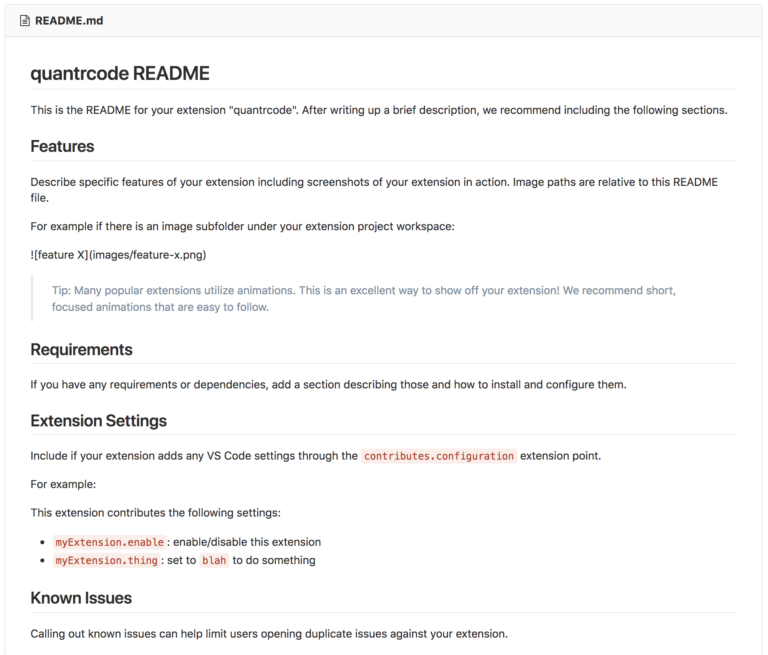768x655 pixels.
Task: Select the Features section heading
Action: coord(62,146)
